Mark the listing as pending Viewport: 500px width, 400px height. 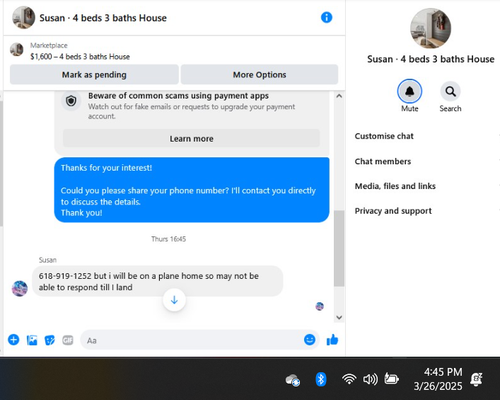point(94,74)
